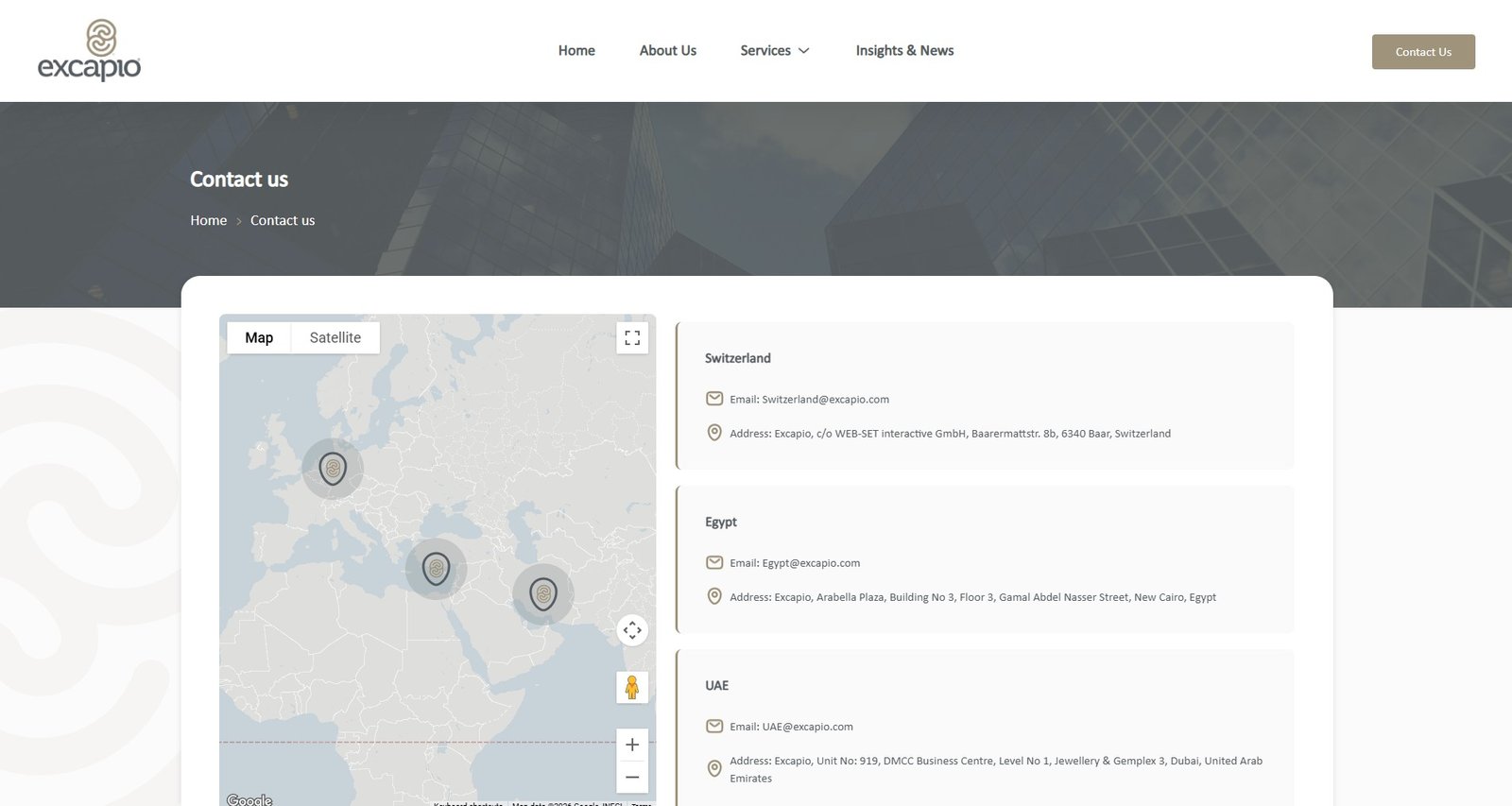
Task: Open Insights & News page
Action: [x=904, y=51]
